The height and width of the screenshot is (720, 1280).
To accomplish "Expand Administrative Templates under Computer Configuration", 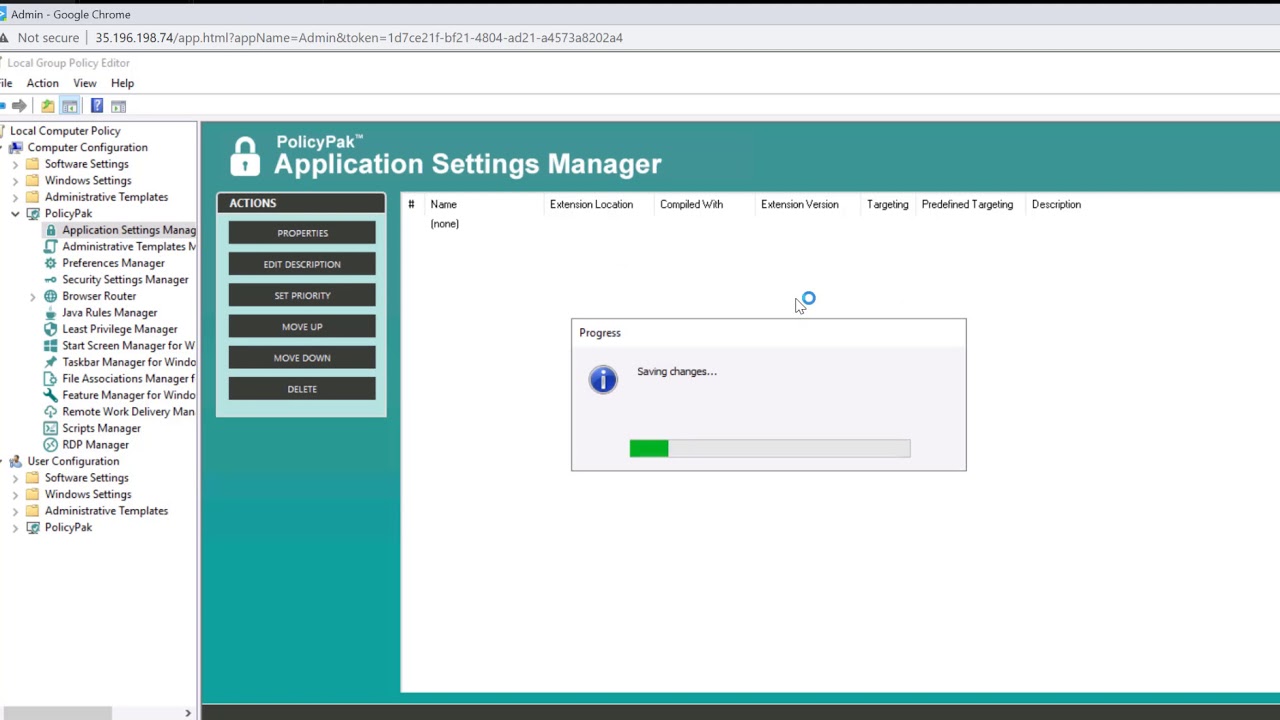I will point(15,197).
